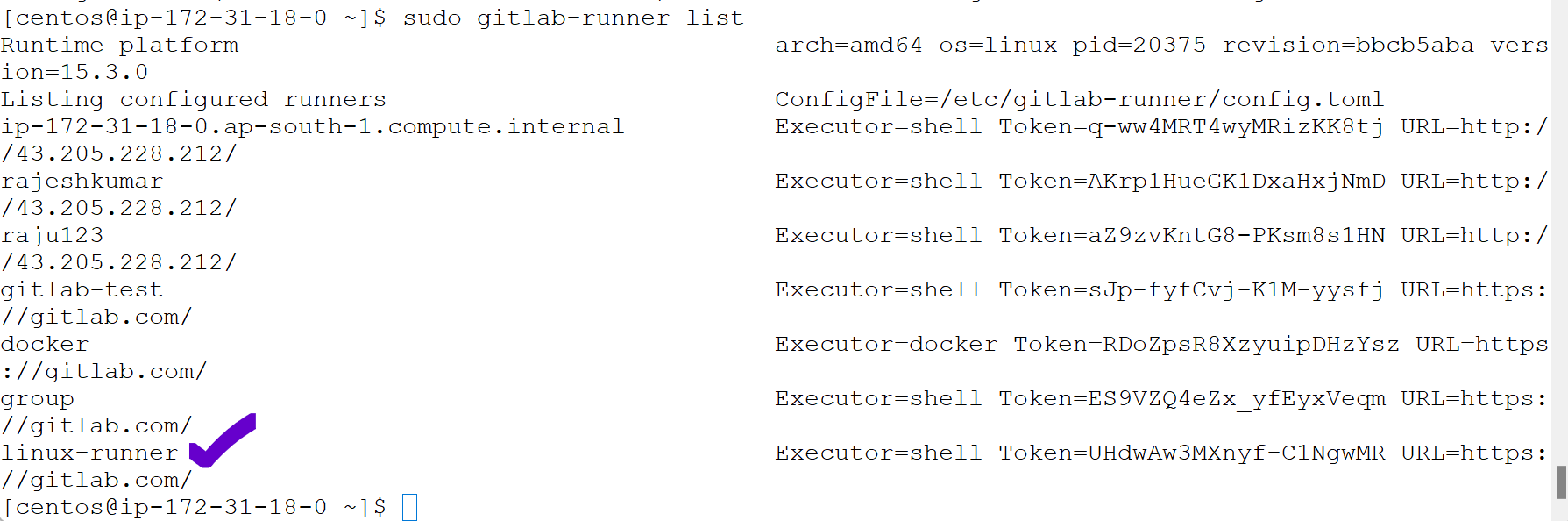Click the ConfigFile path /etc/gitlab-runner/config.toml
The height and width of the screenshot is (521, 1568).
(1079, 99)
